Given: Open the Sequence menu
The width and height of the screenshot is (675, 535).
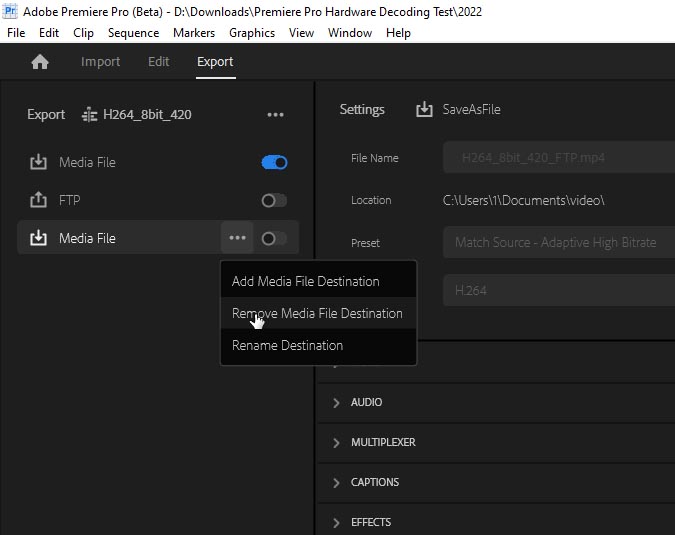Looking at the screenshot, I should [x=133, y=33].
